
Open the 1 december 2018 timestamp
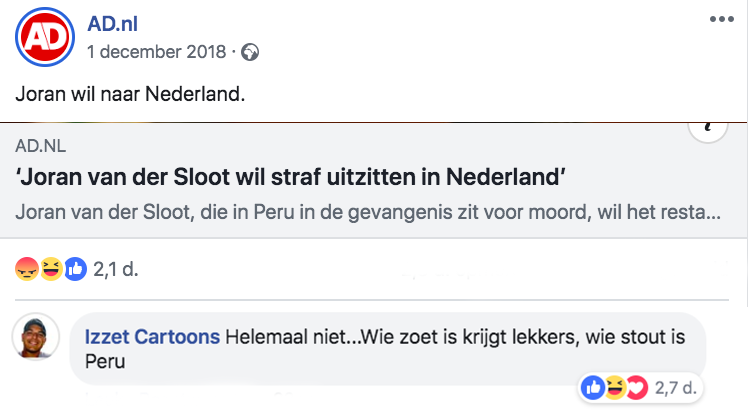[156, 51]
